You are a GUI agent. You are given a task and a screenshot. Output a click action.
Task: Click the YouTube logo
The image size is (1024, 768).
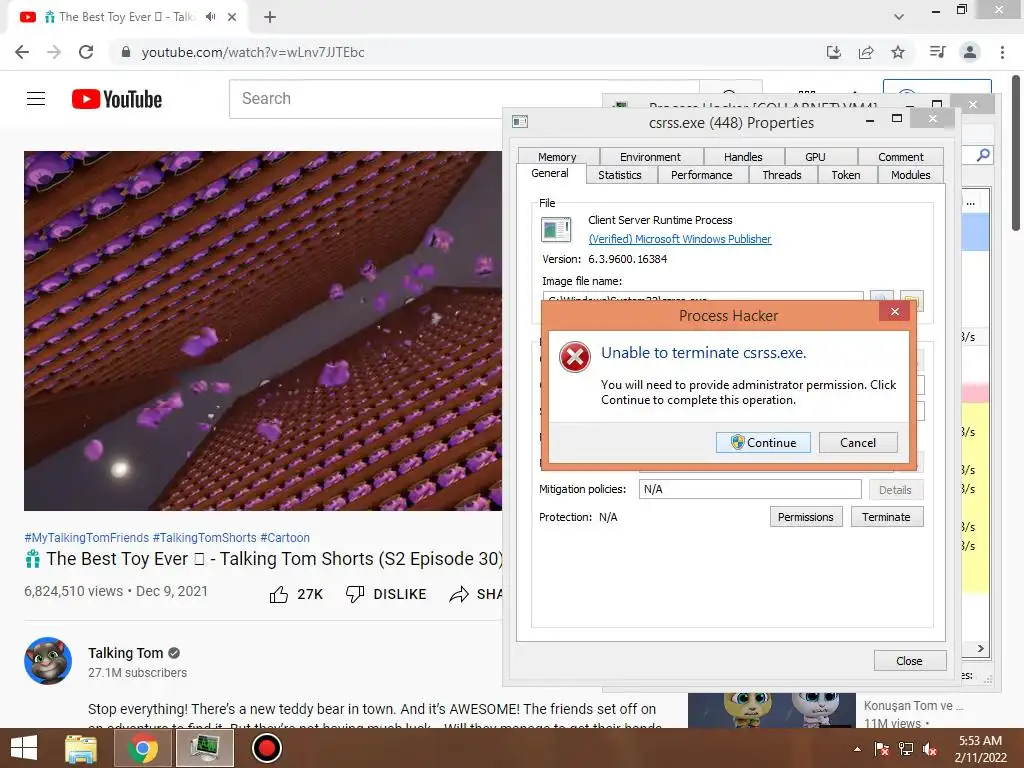tap(117, 99)
